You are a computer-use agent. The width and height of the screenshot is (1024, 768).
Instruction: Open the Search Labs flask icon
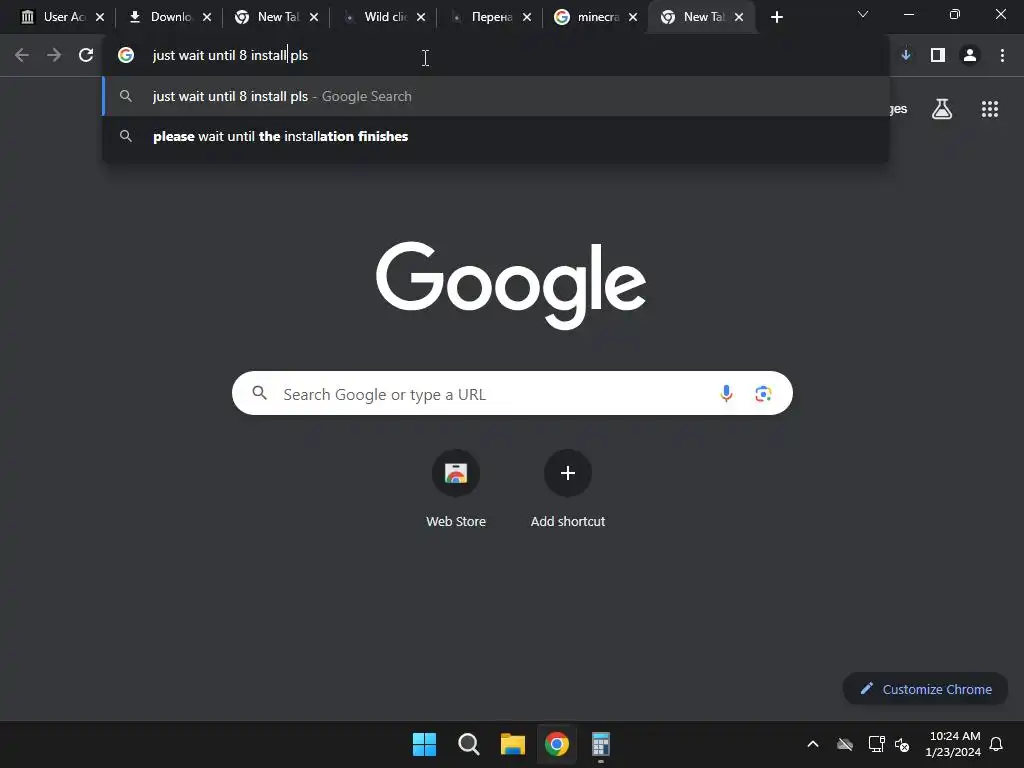[x=942, y=109]
